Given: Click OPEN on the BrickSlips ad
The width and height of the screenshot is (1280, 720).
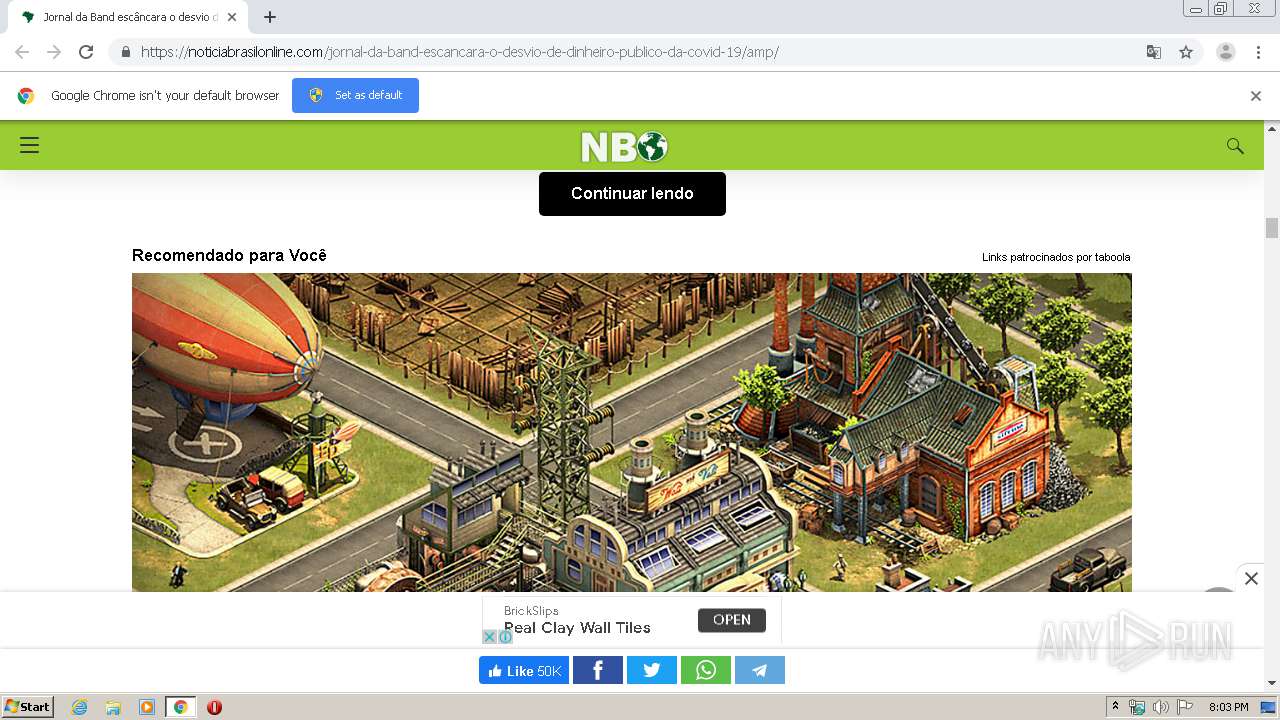Looking at the screenshot, I should coord(732,620).
